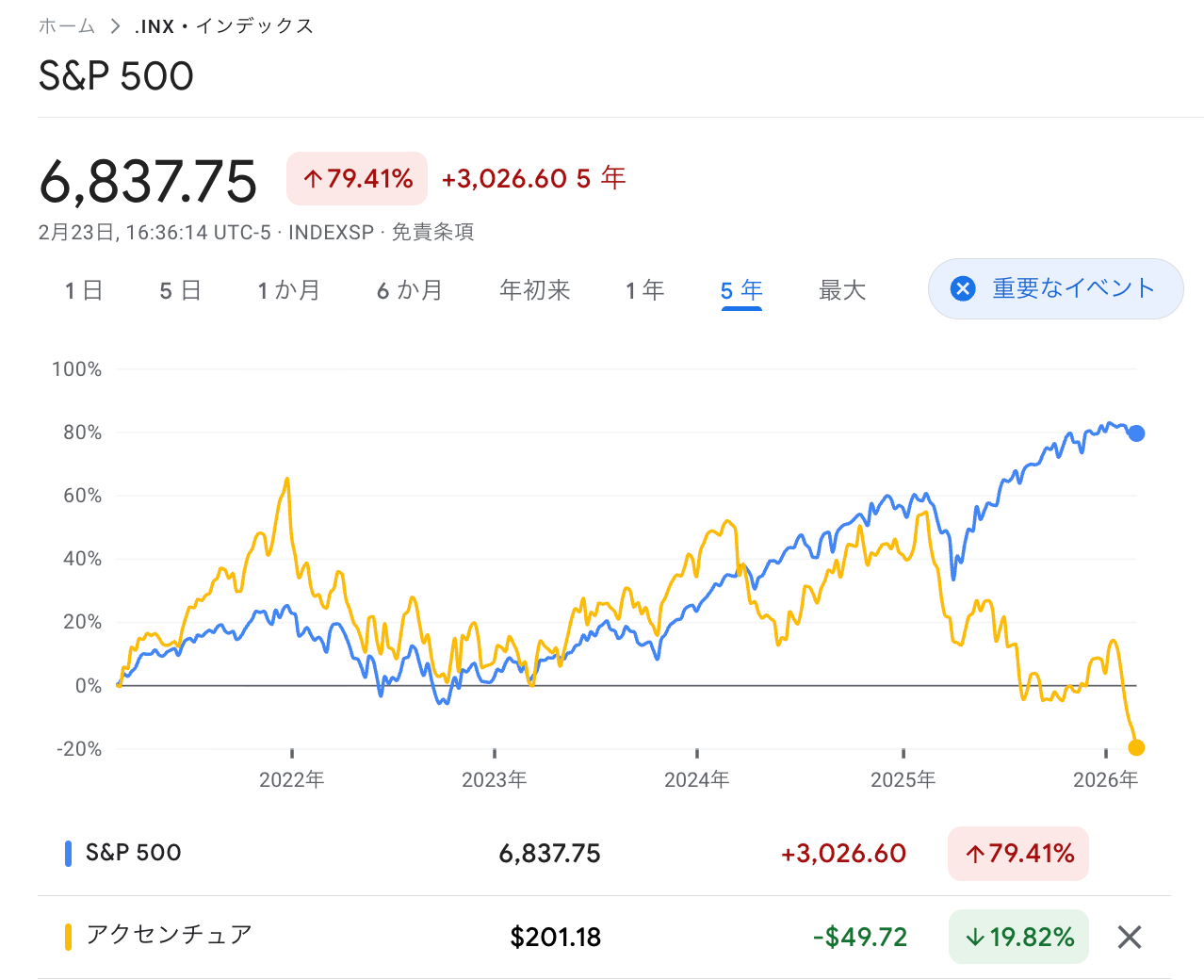Click the red up-arrow in the 79.41% badge
This screenshot has height=980, width=1204.
315,177
